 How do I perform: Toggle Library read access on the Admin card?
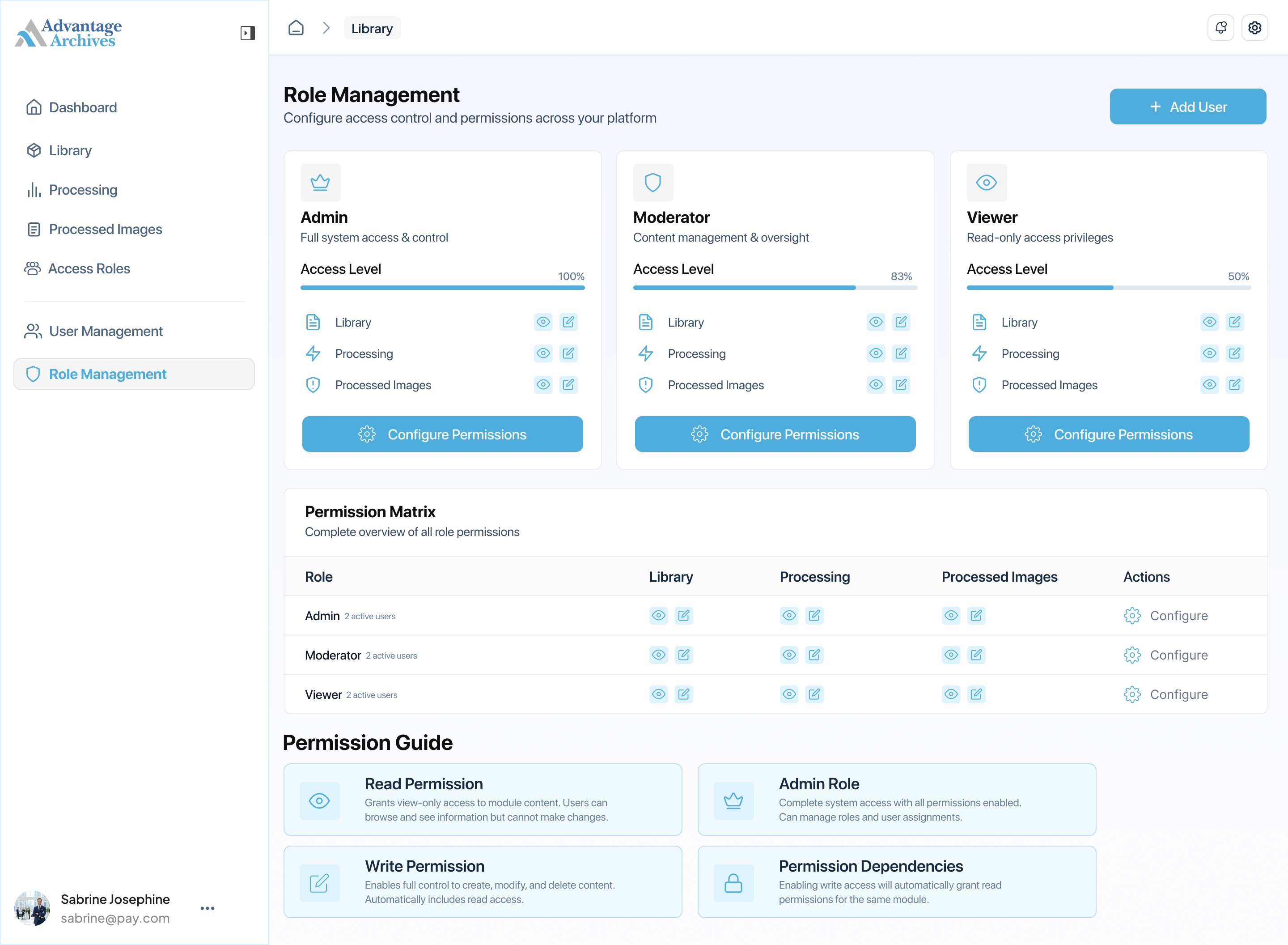coord(543,322)
